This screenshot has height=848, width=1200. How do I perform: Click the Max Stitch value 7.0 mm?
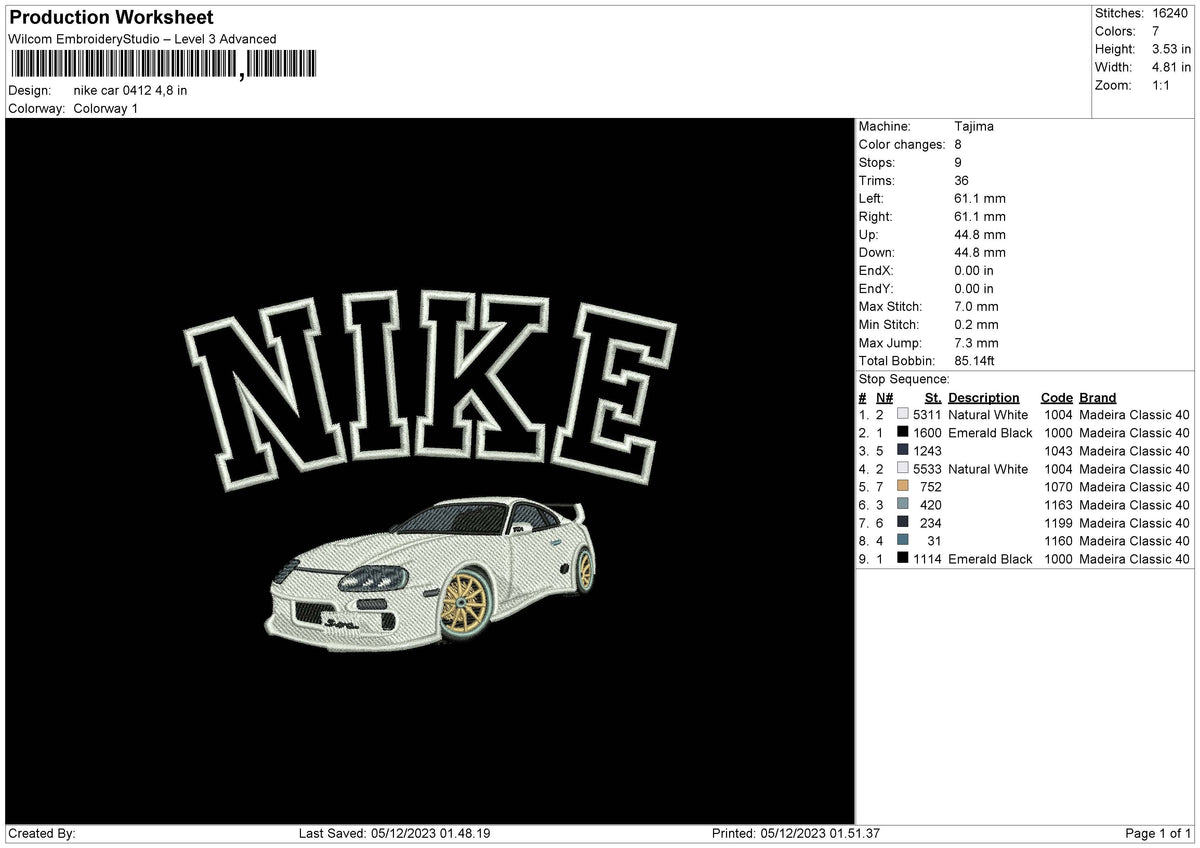click(976, 307)
